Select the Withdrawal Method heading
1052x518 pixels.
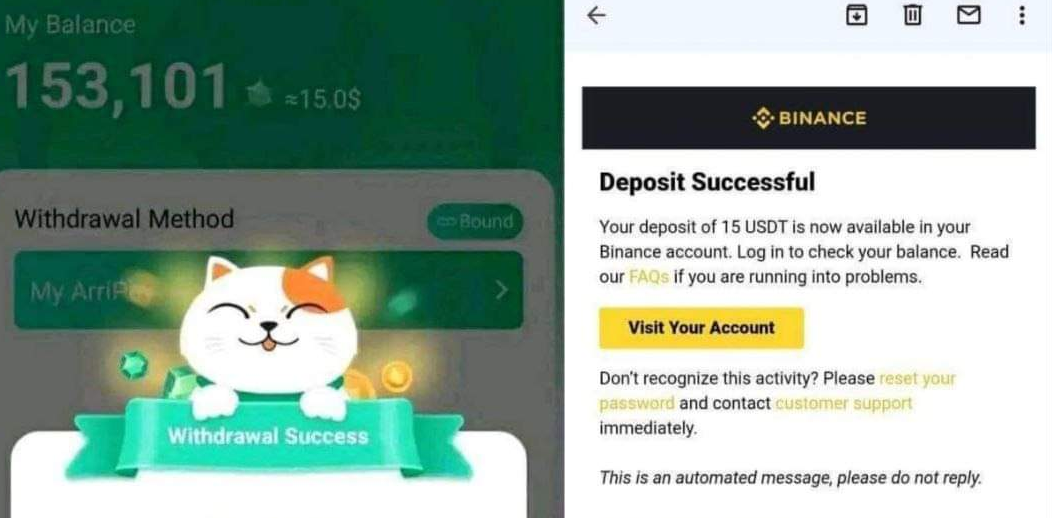coord(124,219)
